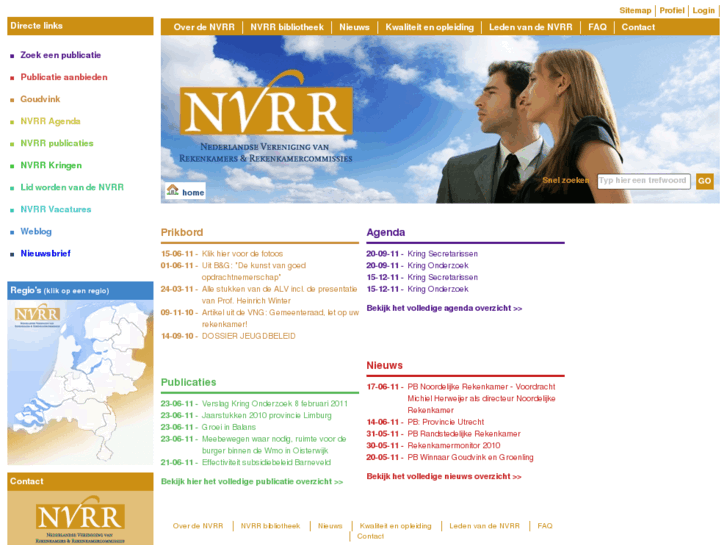The height and width of the screenshot is (545, 727).
Task: Open the Nieuws top menu item
Action: point(354,27)
